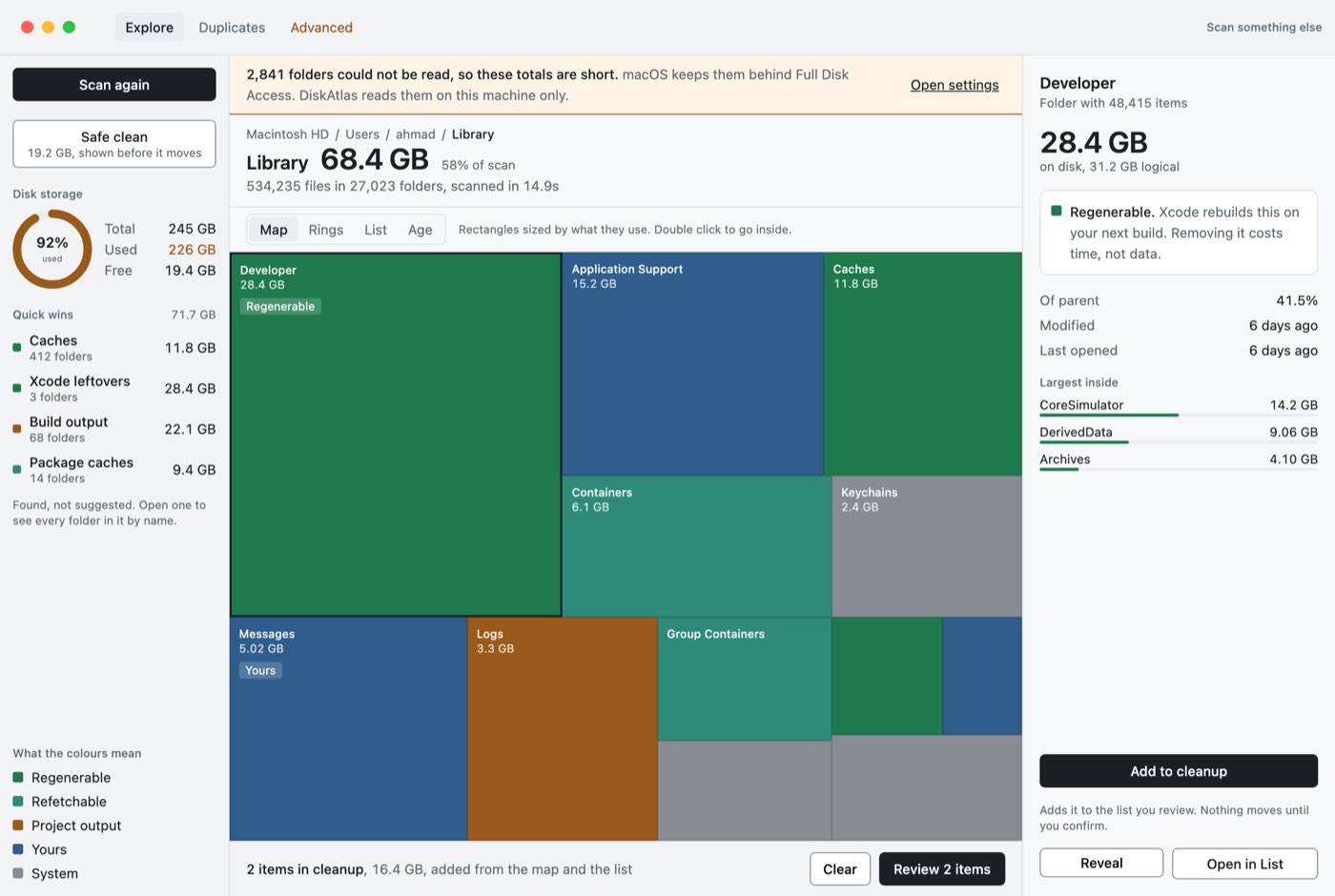Viewport: 1335px width, 896px height.
Task: Open the Advanced tab
Action: 321,28
